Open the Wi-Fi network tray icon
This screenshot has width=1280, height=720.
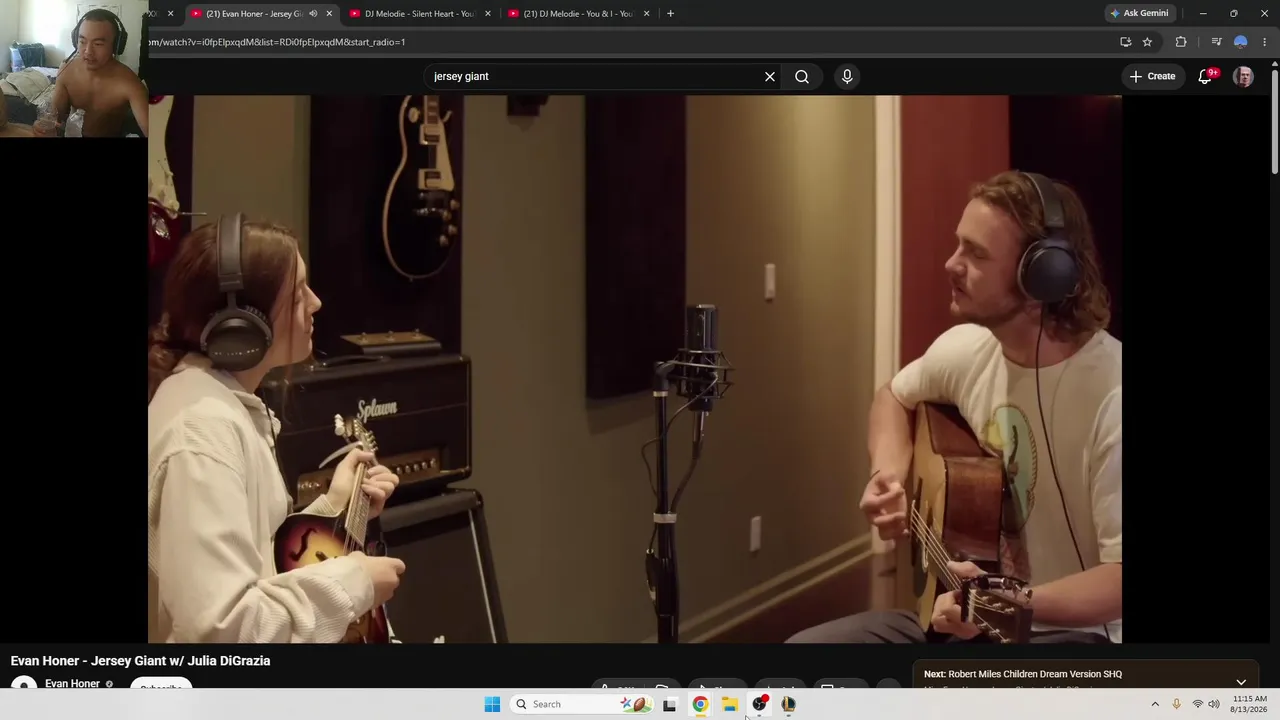tap(1197, 704)
